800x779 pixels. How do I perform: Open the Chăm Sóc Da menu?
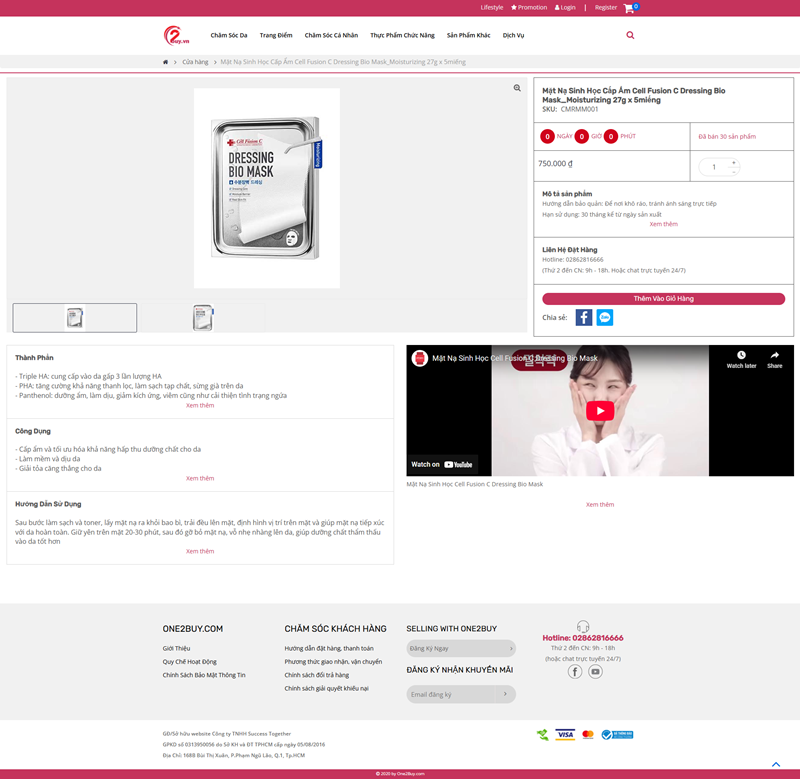coord(229,35)
